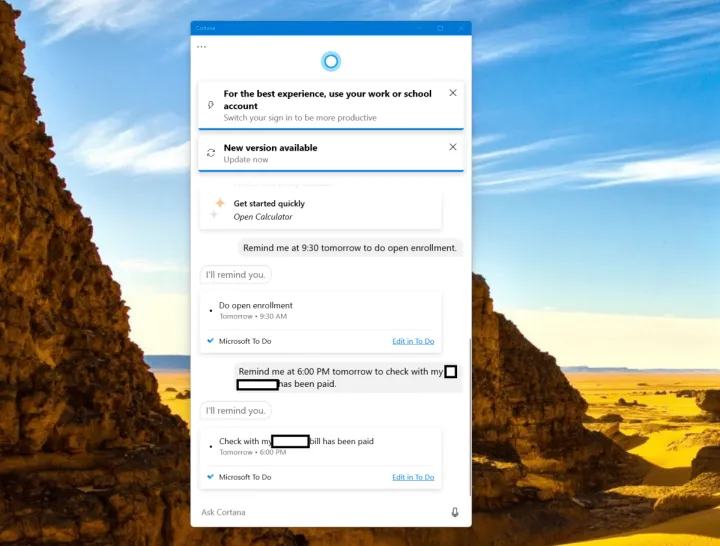Click Edit in To Do for open enrollment
Image resolution: width=720 pixels, height=546 pixels.
(x=413, y=341)
